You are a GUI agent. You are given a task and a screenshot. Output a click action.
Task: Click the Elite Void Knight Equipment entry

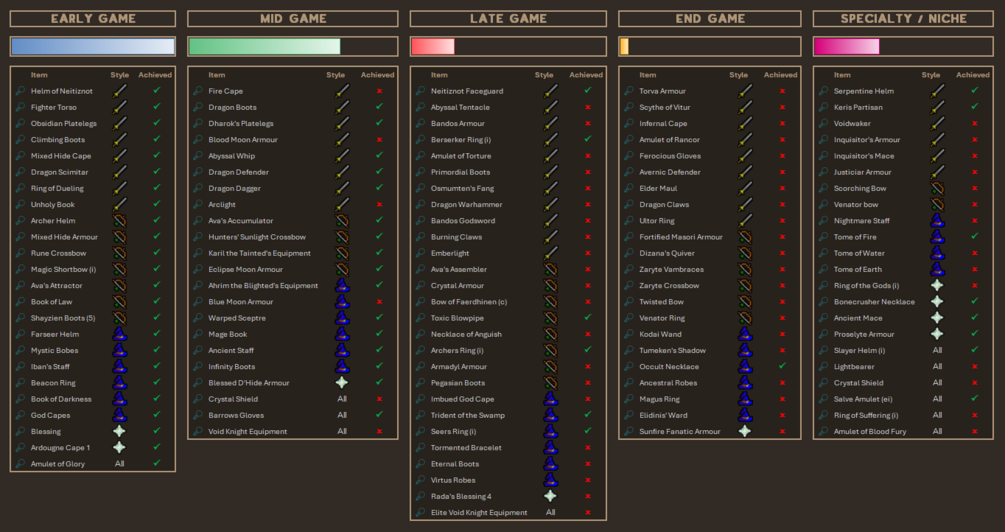(479, 513)
